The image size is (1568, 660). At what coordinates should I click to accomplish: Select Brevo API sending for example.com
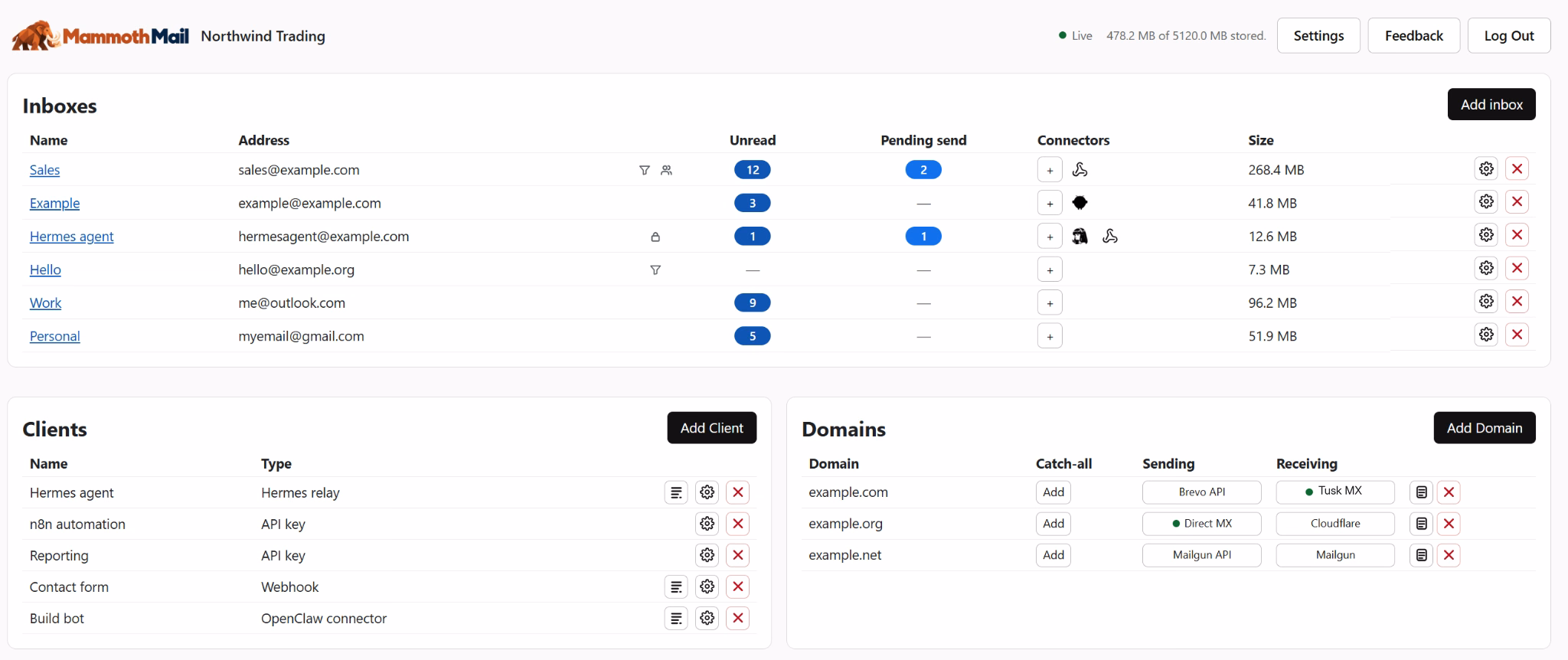point(1202,492)
